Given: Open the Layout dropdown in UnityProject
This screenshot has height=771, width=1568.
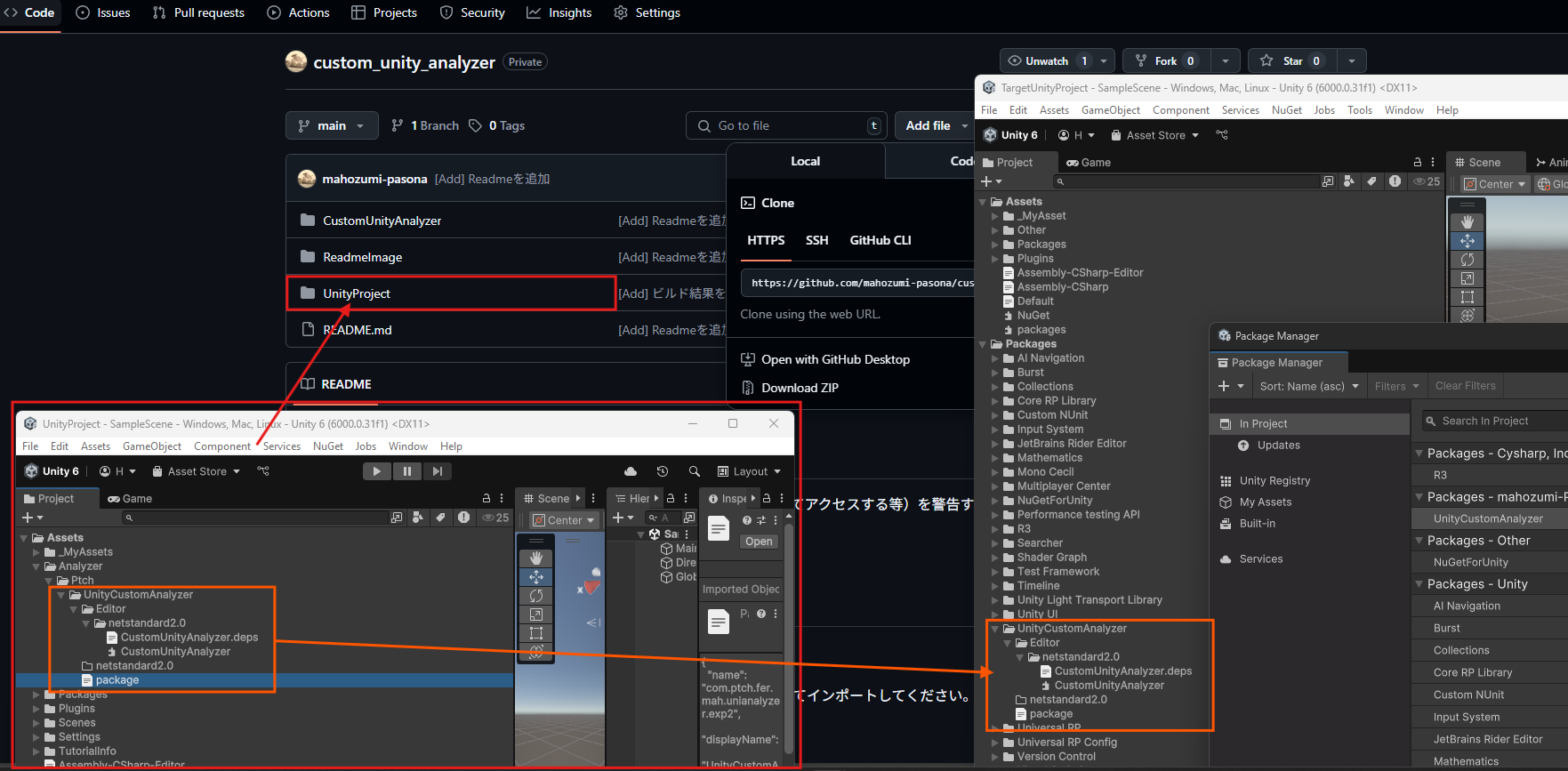Looking at the screenshot, I should (x=749, y=471).
